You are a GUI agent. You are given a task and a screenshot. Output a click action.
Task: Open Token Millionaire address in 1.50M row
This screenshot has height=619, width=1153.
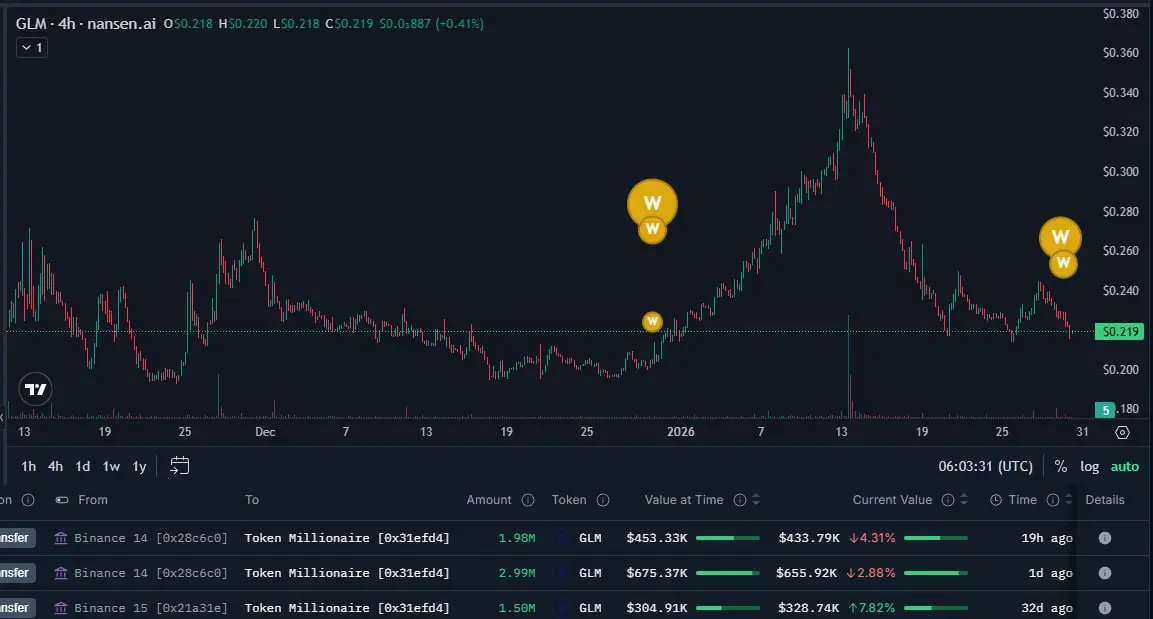[347, 608]
